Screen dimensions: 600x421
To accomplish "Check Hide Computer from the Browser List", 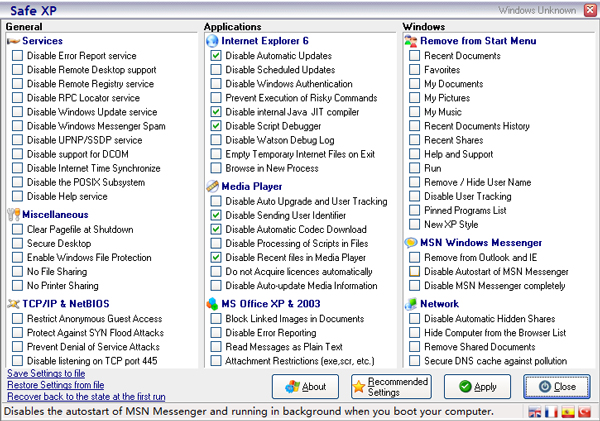I will 414,333.
